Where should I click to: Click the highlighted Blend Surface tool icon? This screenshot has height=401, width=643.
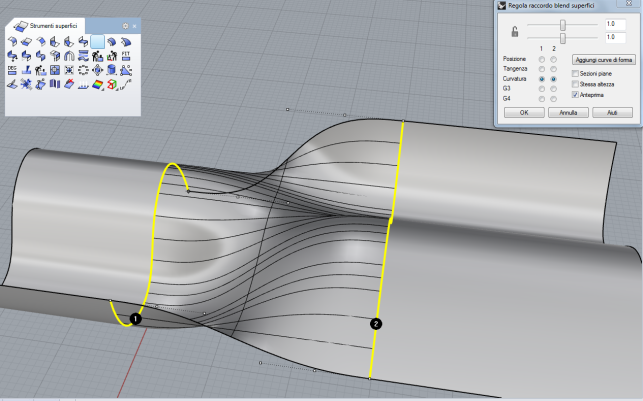pos(98,42)
